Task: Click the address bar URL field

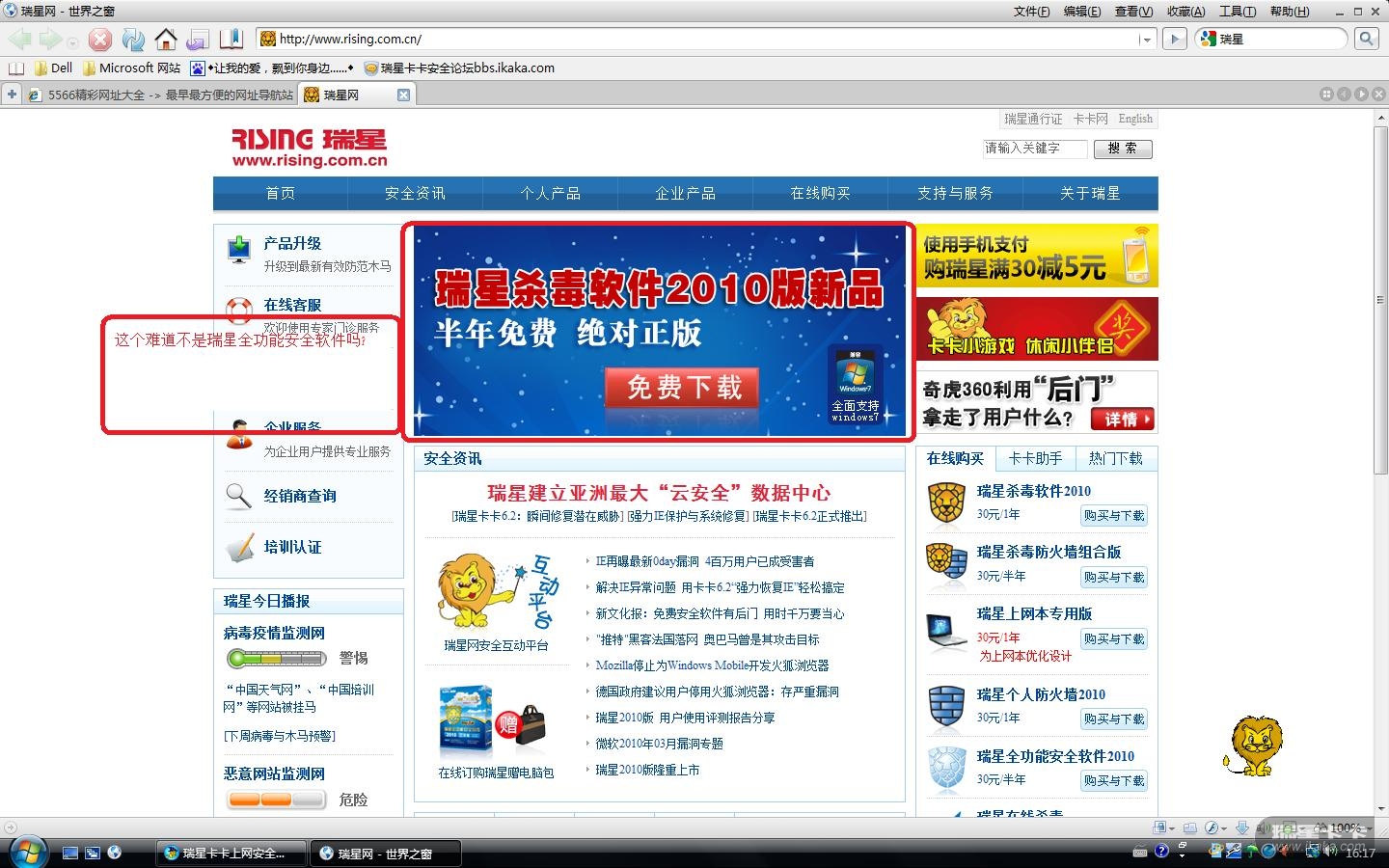Action: click(x=707, y=39)
